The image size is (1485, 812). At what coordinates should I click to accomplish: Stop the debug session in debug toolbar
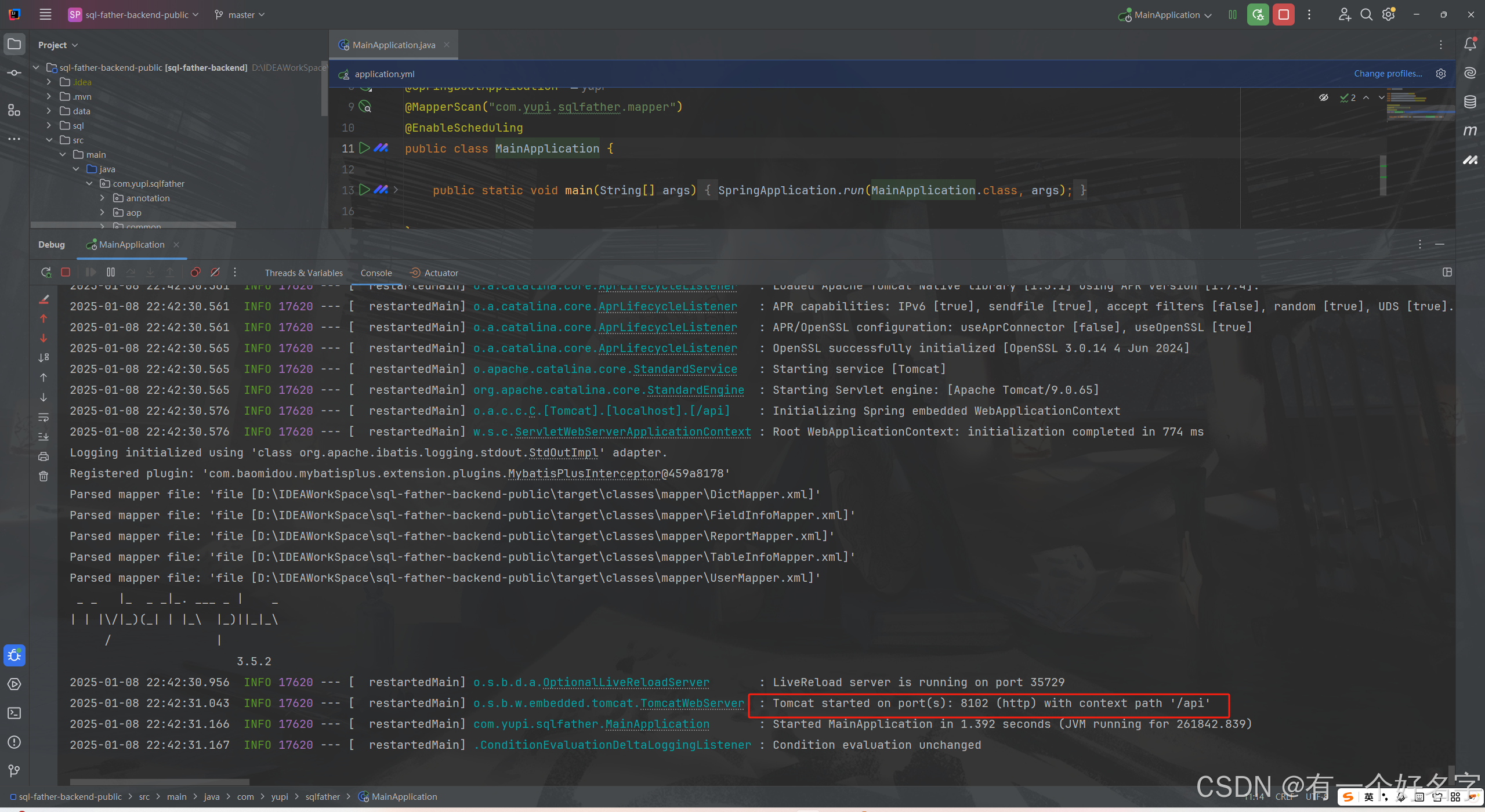click(66, 272)
